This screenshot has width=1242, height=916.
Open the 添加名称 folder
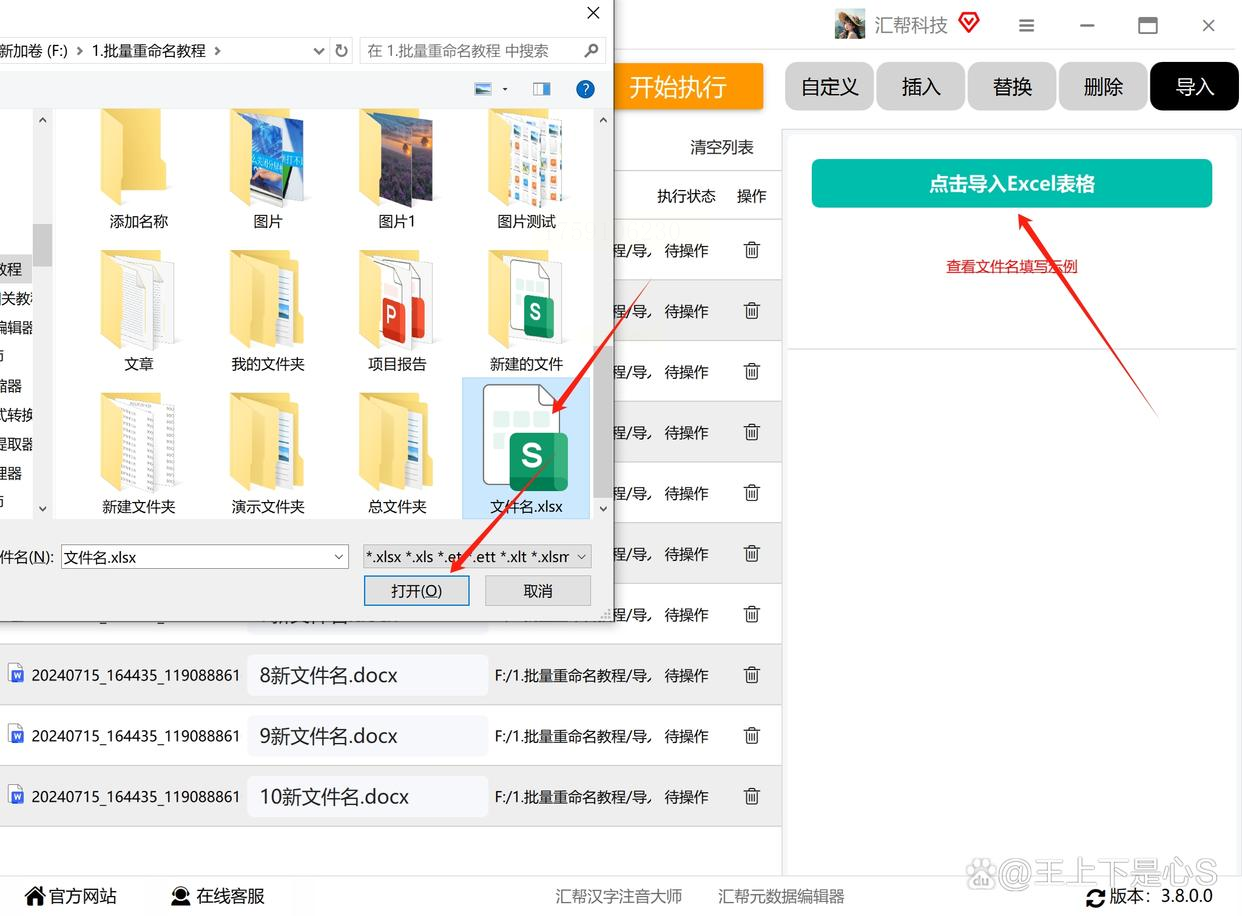pyautogui.click(x=138, y=170)
